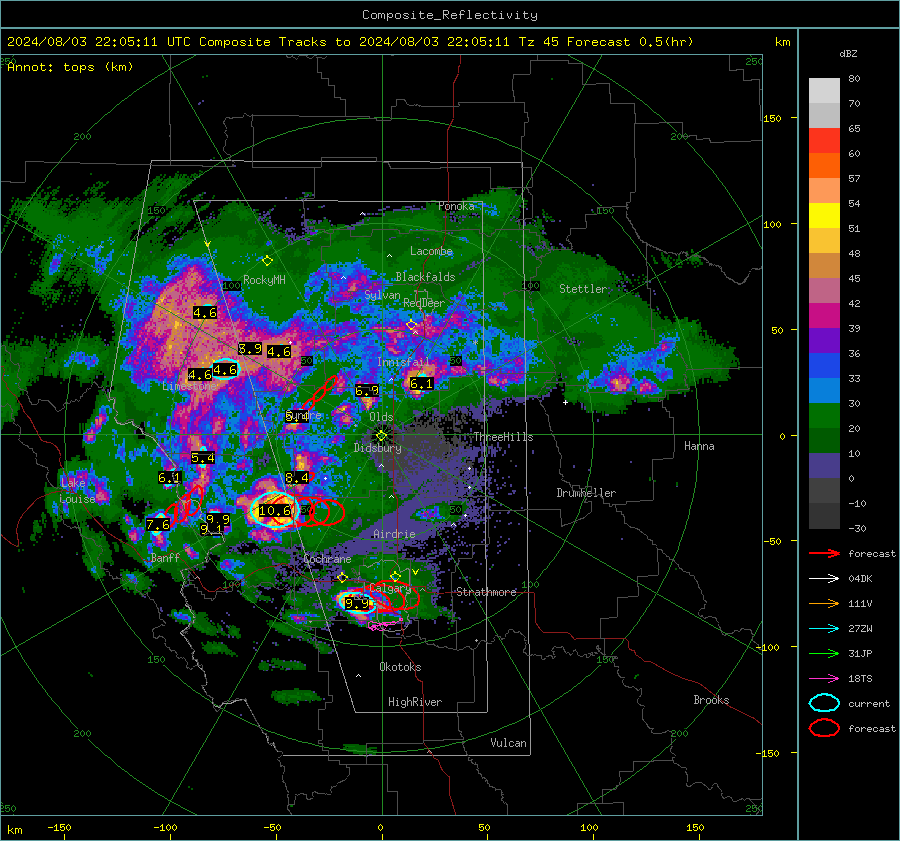This screenshot has width=900, height=841.
Task: Click the HighRiver city label
Action: 415,702
